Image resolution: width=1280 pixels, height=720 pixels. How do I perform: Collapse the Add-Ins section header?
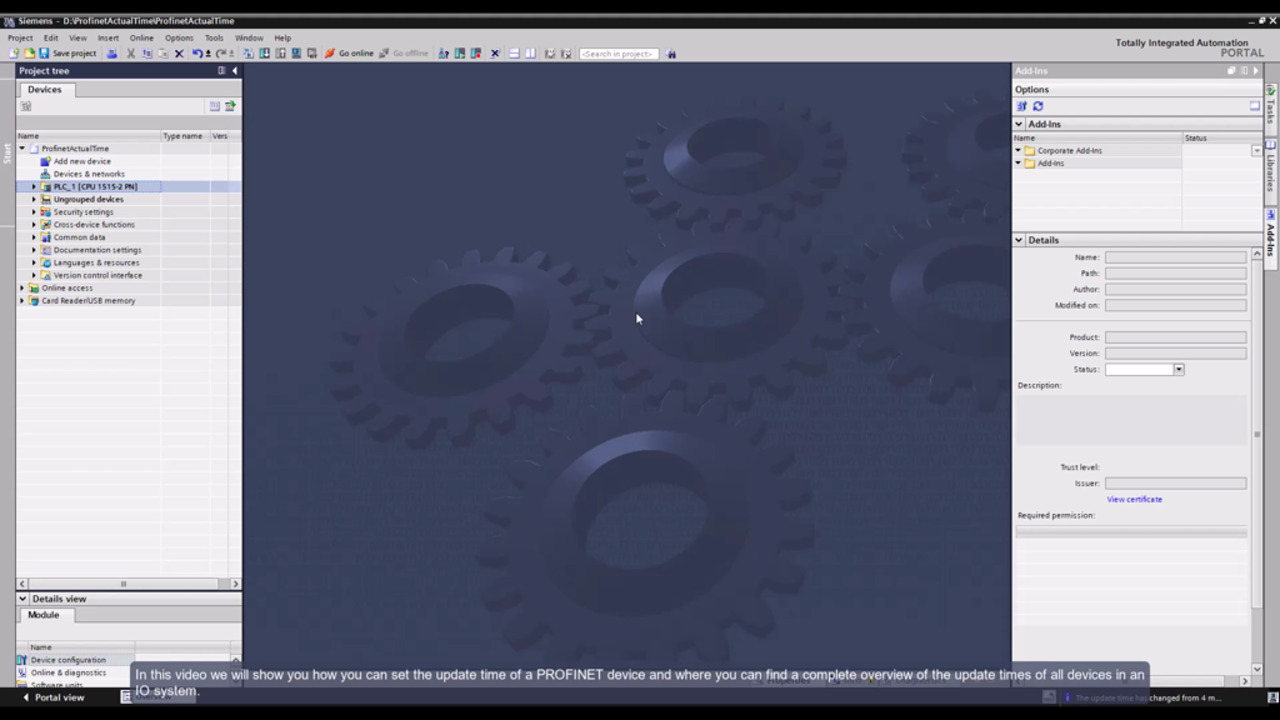pyautogui.click(x=1019, y=124)
